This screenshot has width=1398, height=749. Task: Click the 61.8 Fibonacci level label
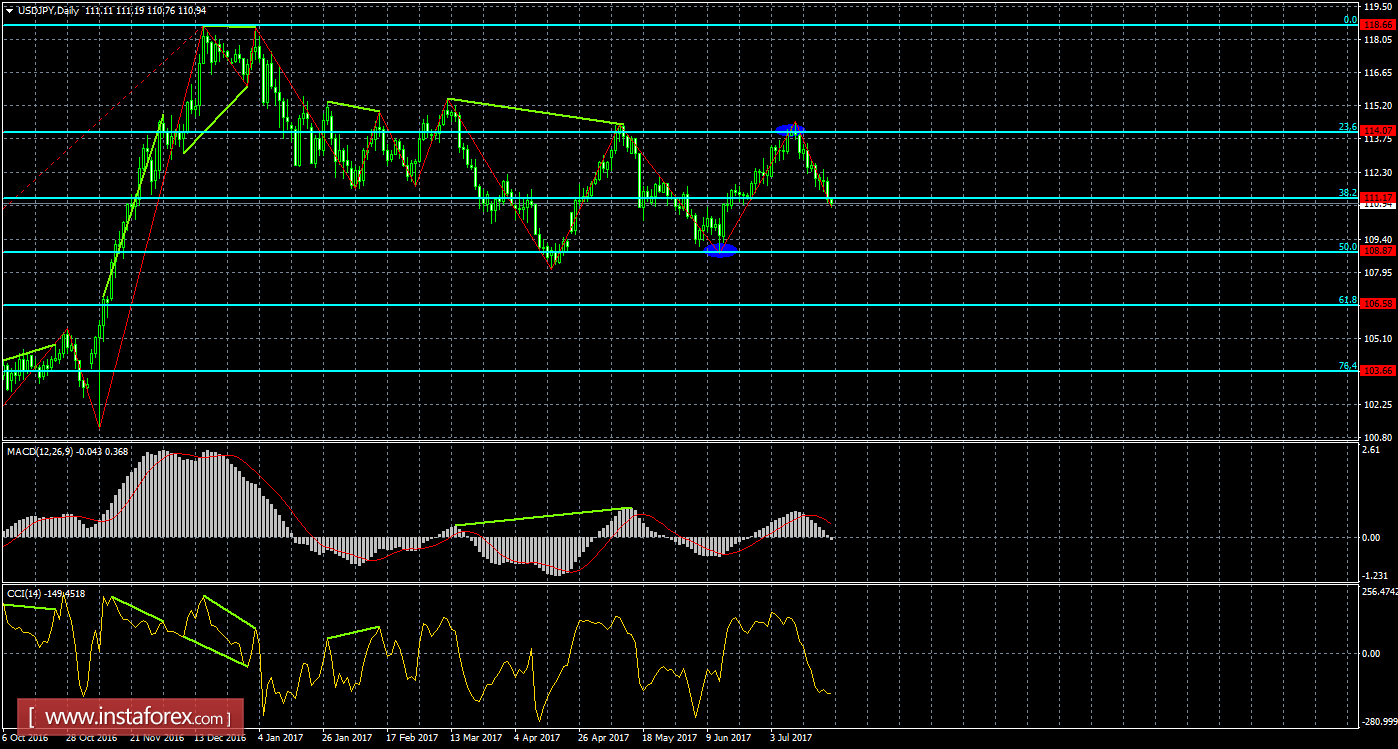tap(1347, 300)
